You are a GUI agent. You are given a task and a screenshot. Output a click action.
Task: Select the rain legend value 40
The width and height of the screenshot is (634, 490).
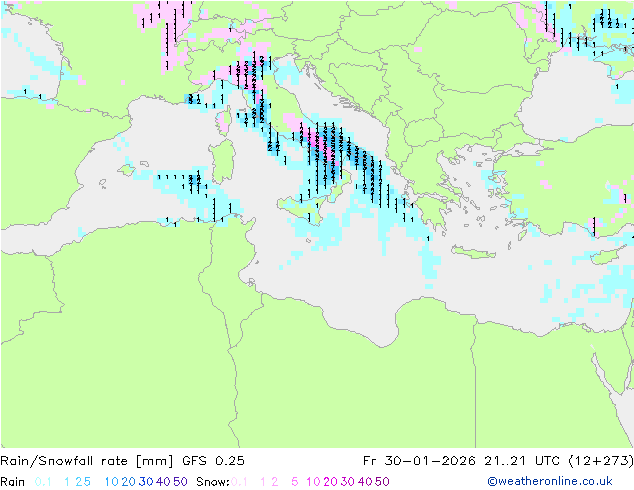[163, 482]
